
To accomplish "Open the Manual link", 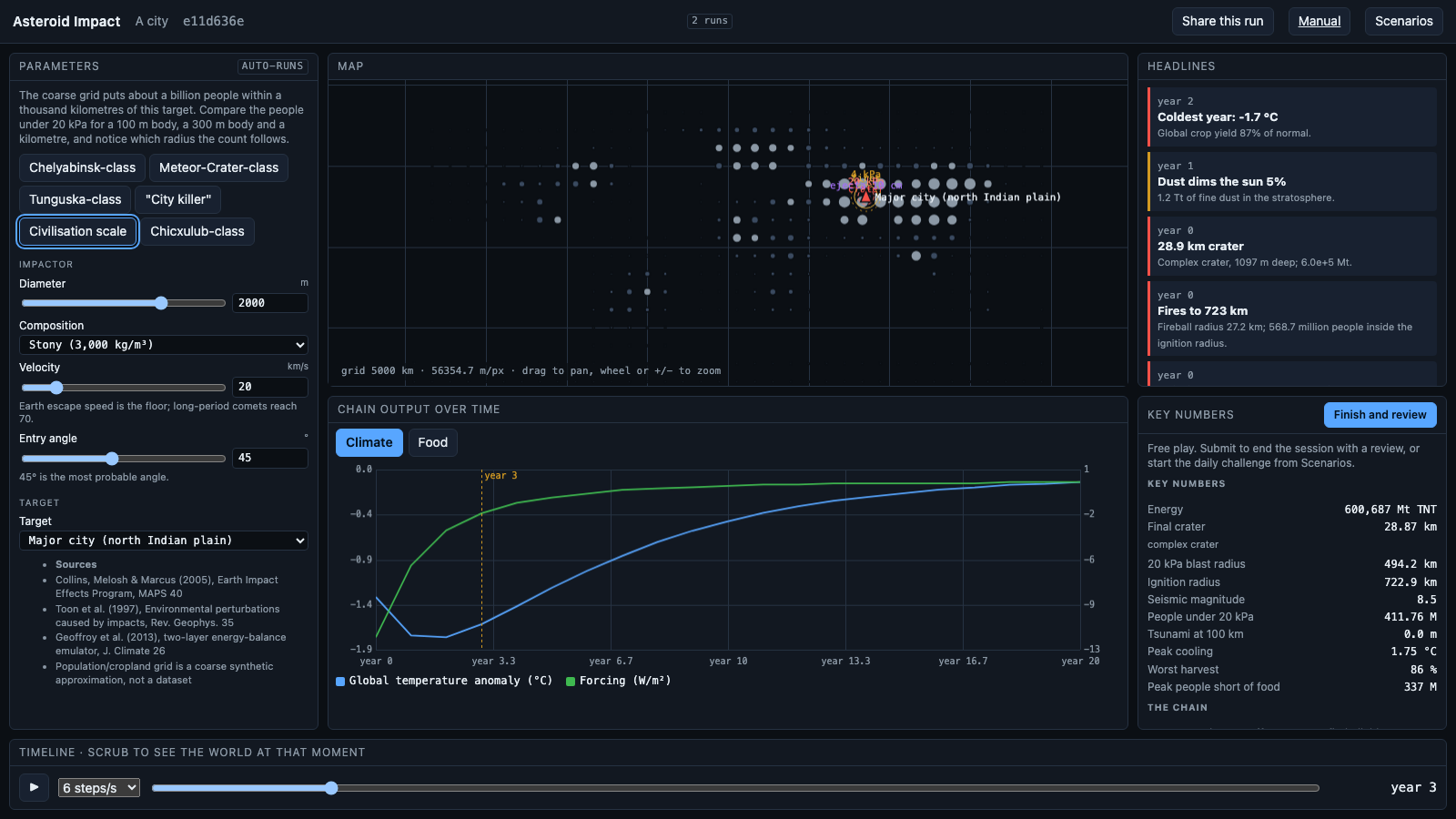I will (x=1319, y=21).
